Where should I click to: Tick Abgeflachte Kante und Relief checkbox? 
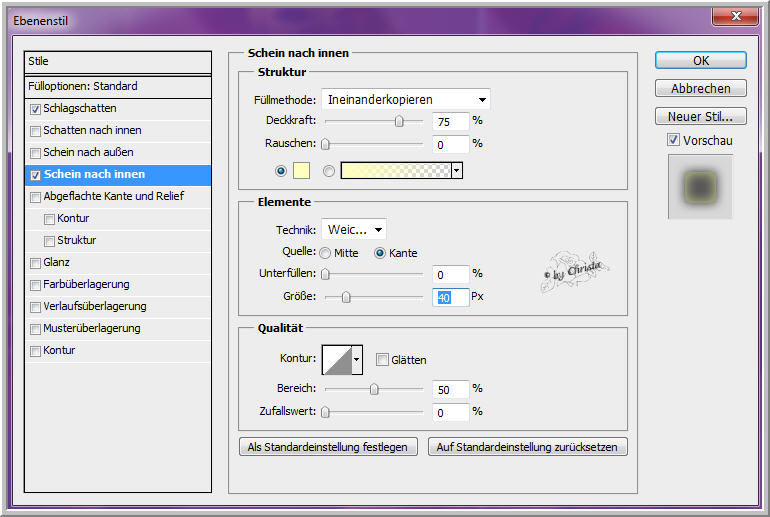pos(35,197)
